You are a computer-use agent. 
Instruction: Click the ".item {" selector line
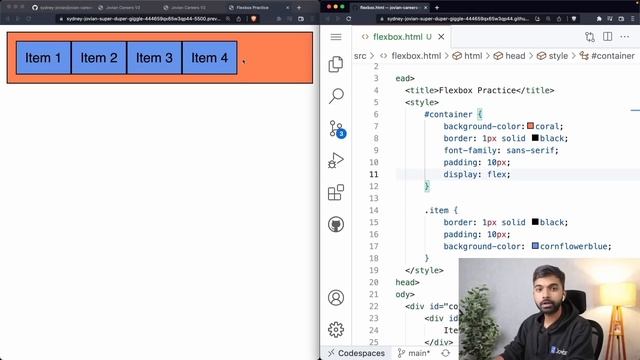point(441,210)
